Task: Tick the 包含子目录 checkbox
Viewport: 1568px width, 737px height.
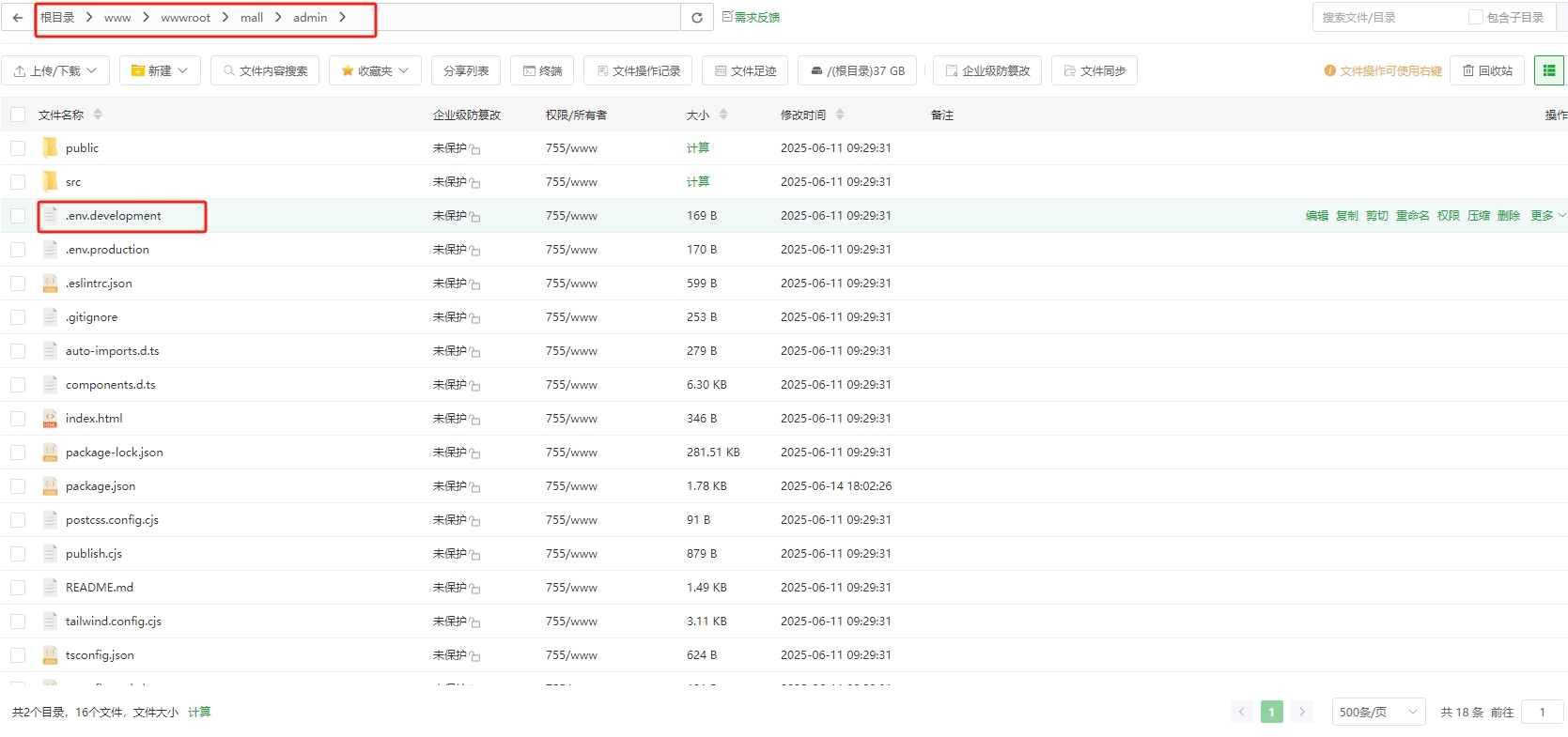Action: 1476,17
